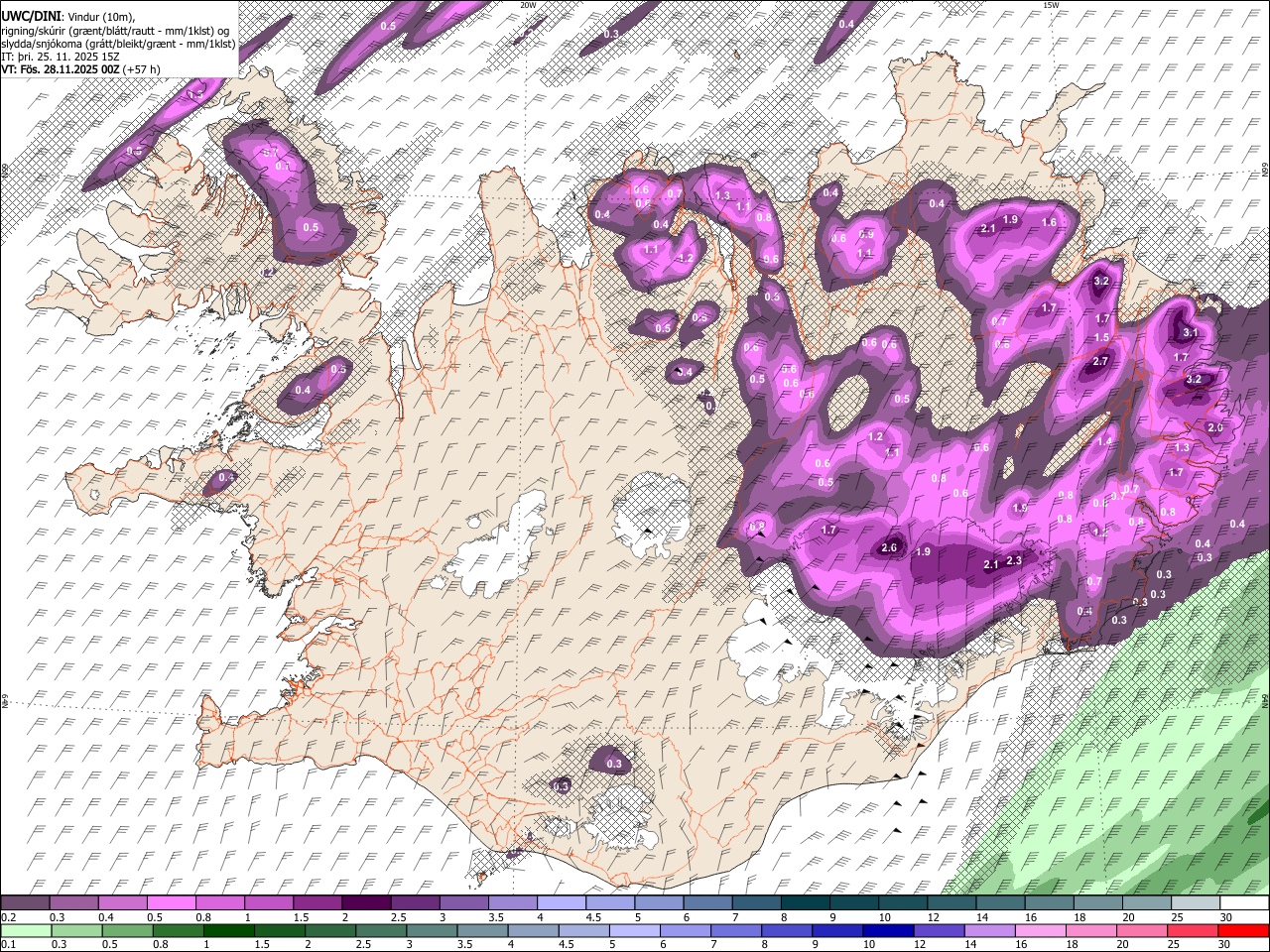Click the 0.2 label under the snow legend
The height and width of the screenshot is (952, 1270).
[x=8, y=917]
